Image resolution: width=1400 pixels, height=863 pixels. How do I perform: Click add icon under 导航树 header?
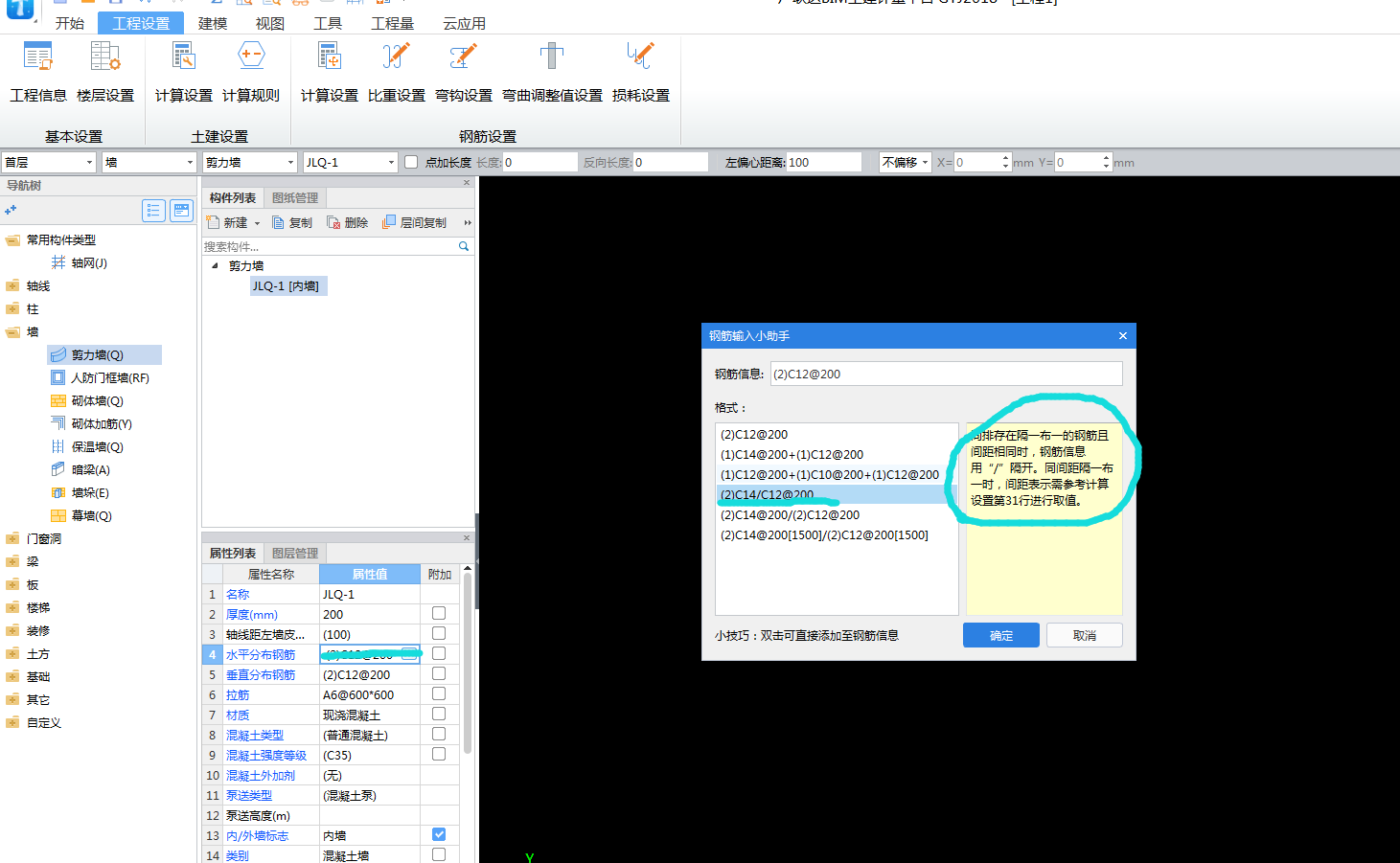point(11,210)
